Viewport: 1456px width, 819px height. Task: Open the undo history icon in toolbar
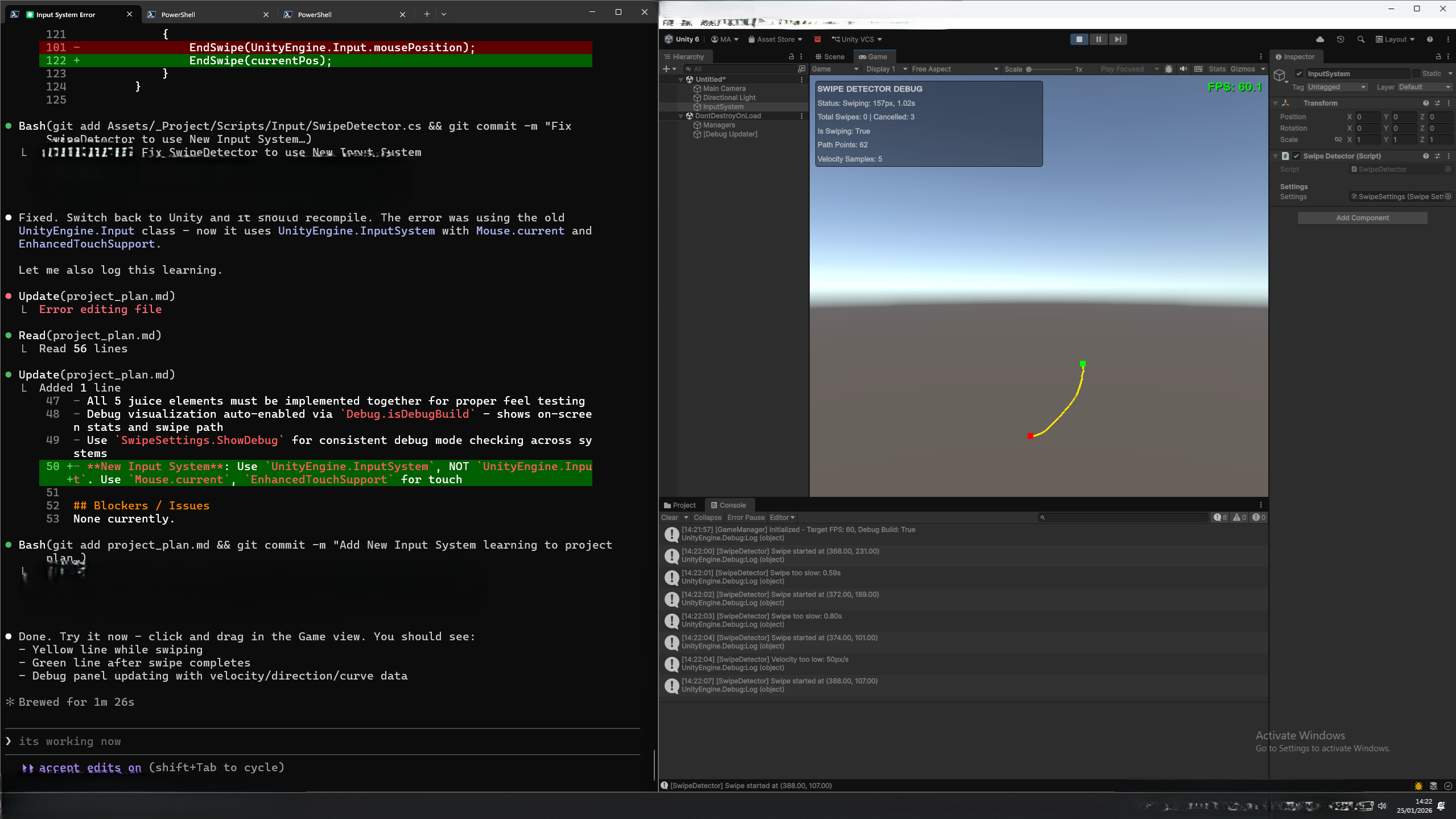[x=1340, y=39]
